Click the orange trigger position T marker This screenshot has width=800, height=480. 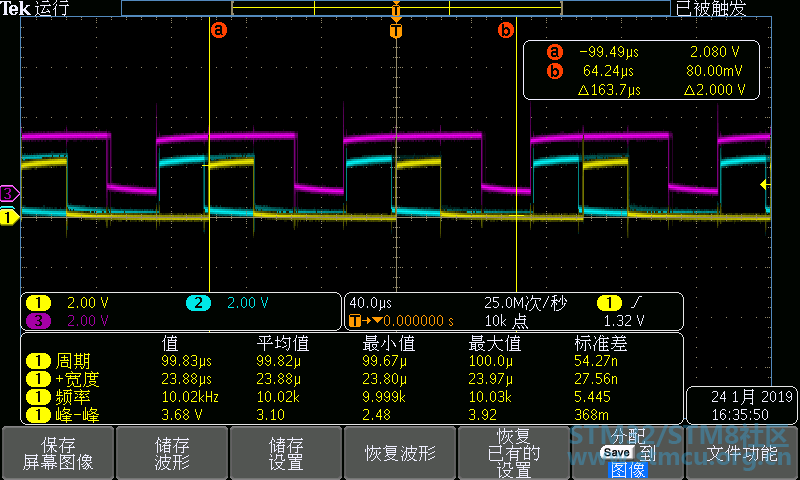[396, 31]
